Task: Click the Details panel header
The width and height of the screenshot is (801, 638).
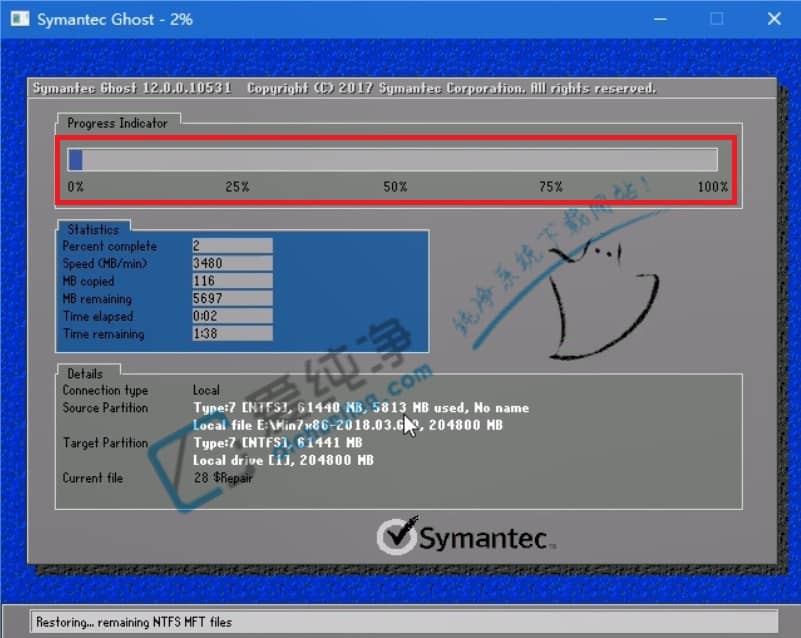Action: pyautogui.click(x=85, y=373)
